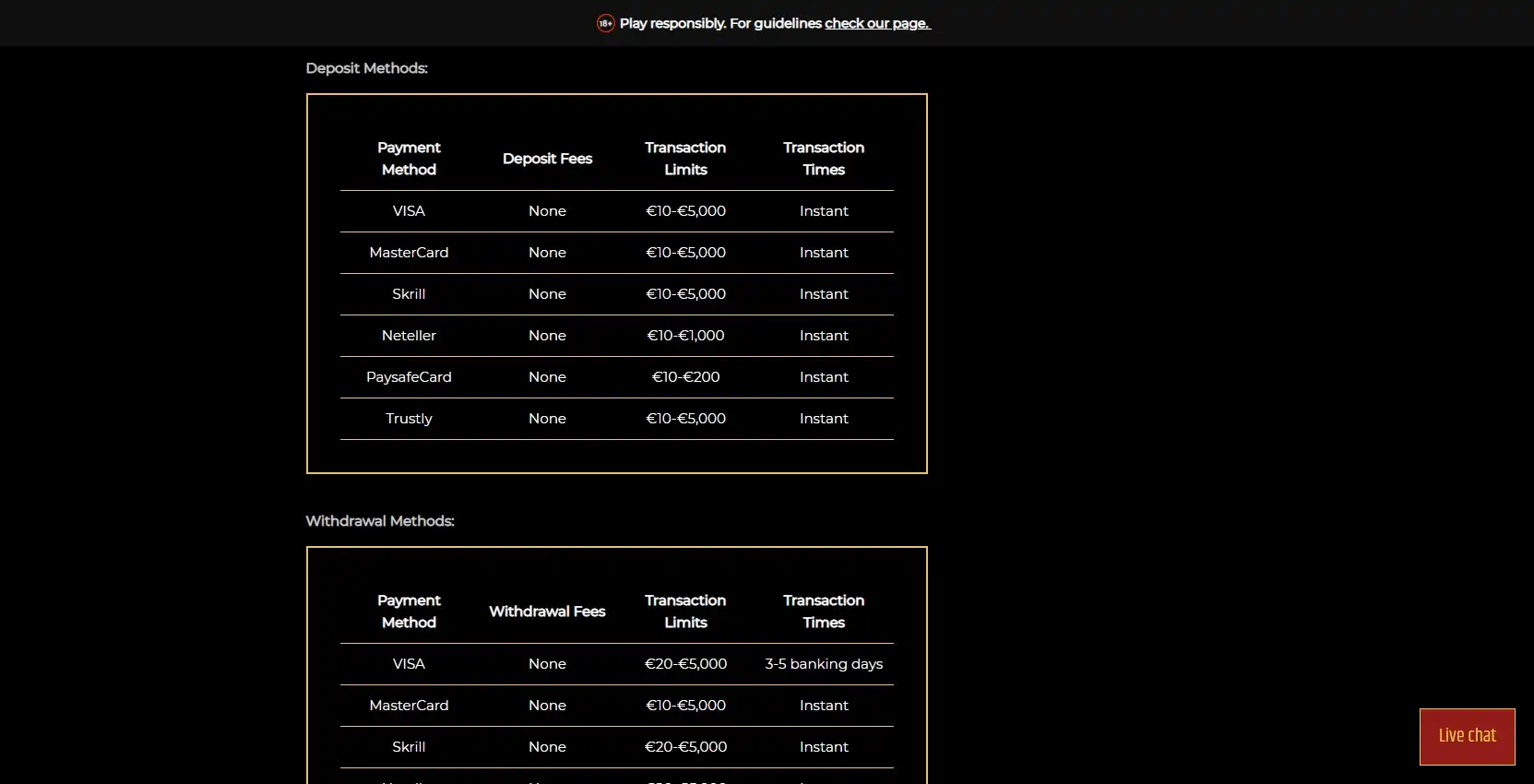The height and width of the screenshot is (784, 1534).
Task: Open the Live chat button
Action: pos(1467,736)
